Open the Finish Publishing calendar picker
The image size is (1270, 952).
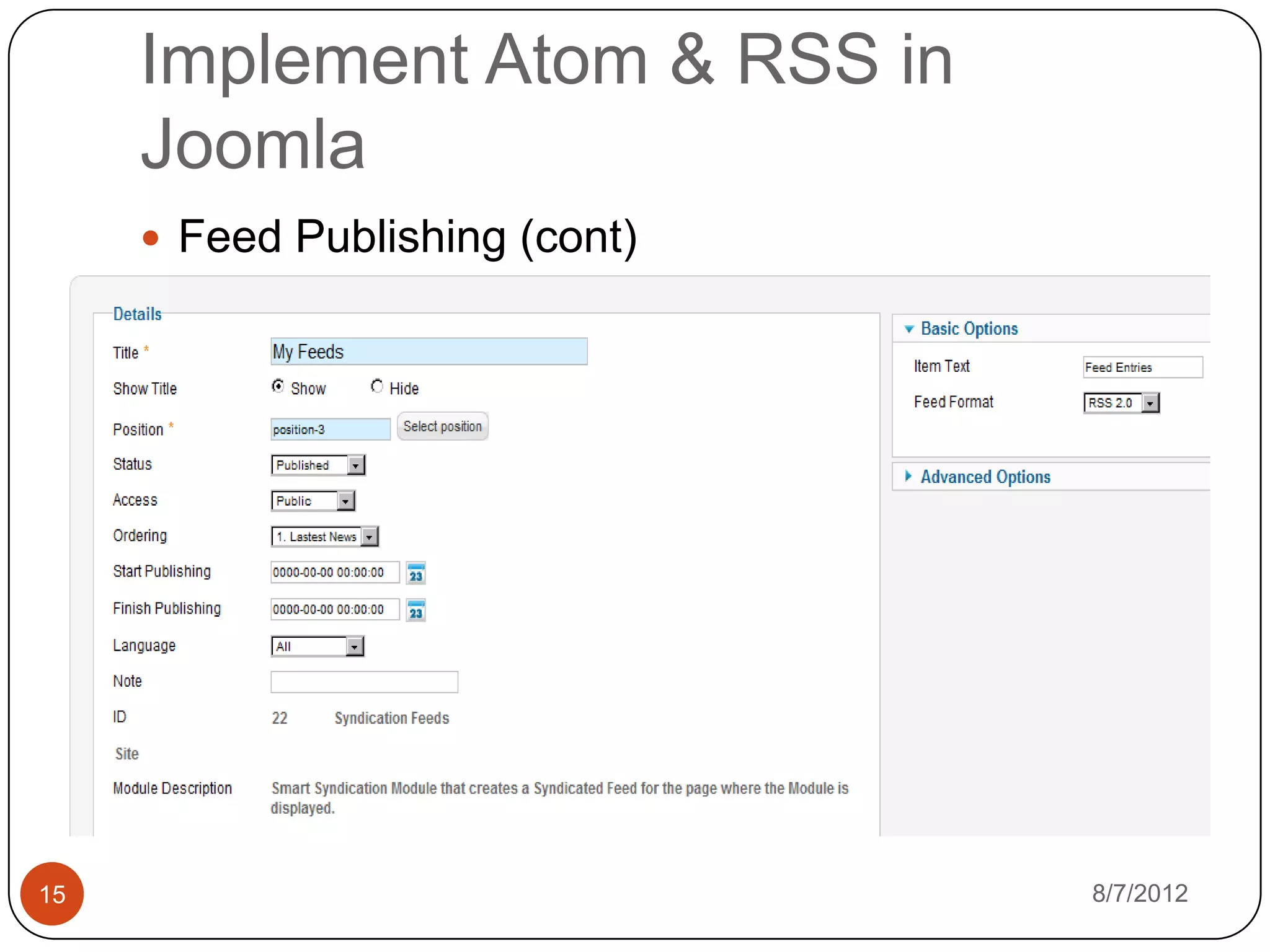415,610
